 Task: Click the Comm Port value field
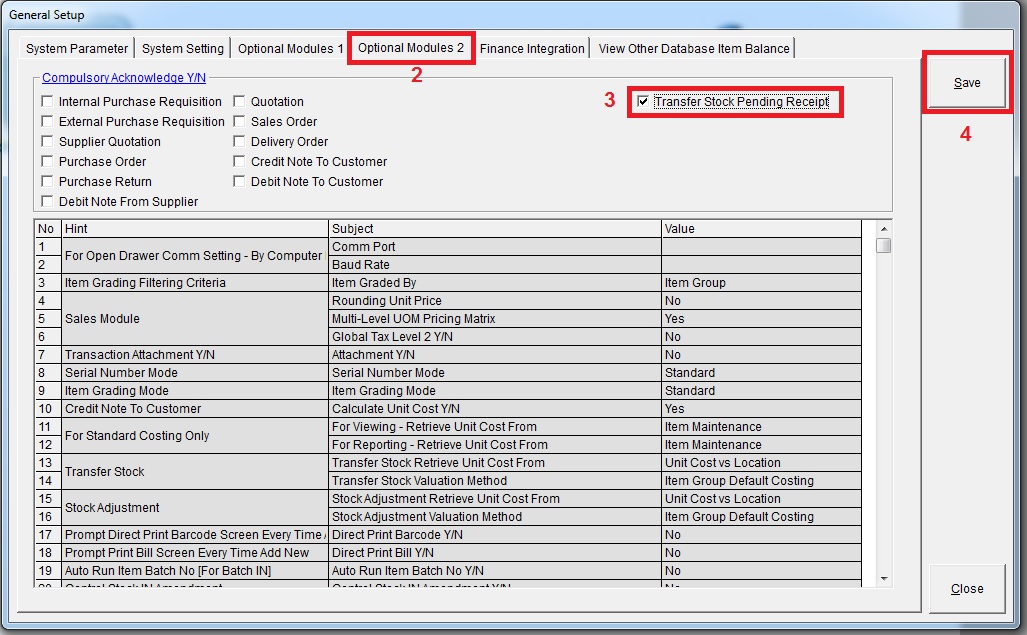click(760, 247)
